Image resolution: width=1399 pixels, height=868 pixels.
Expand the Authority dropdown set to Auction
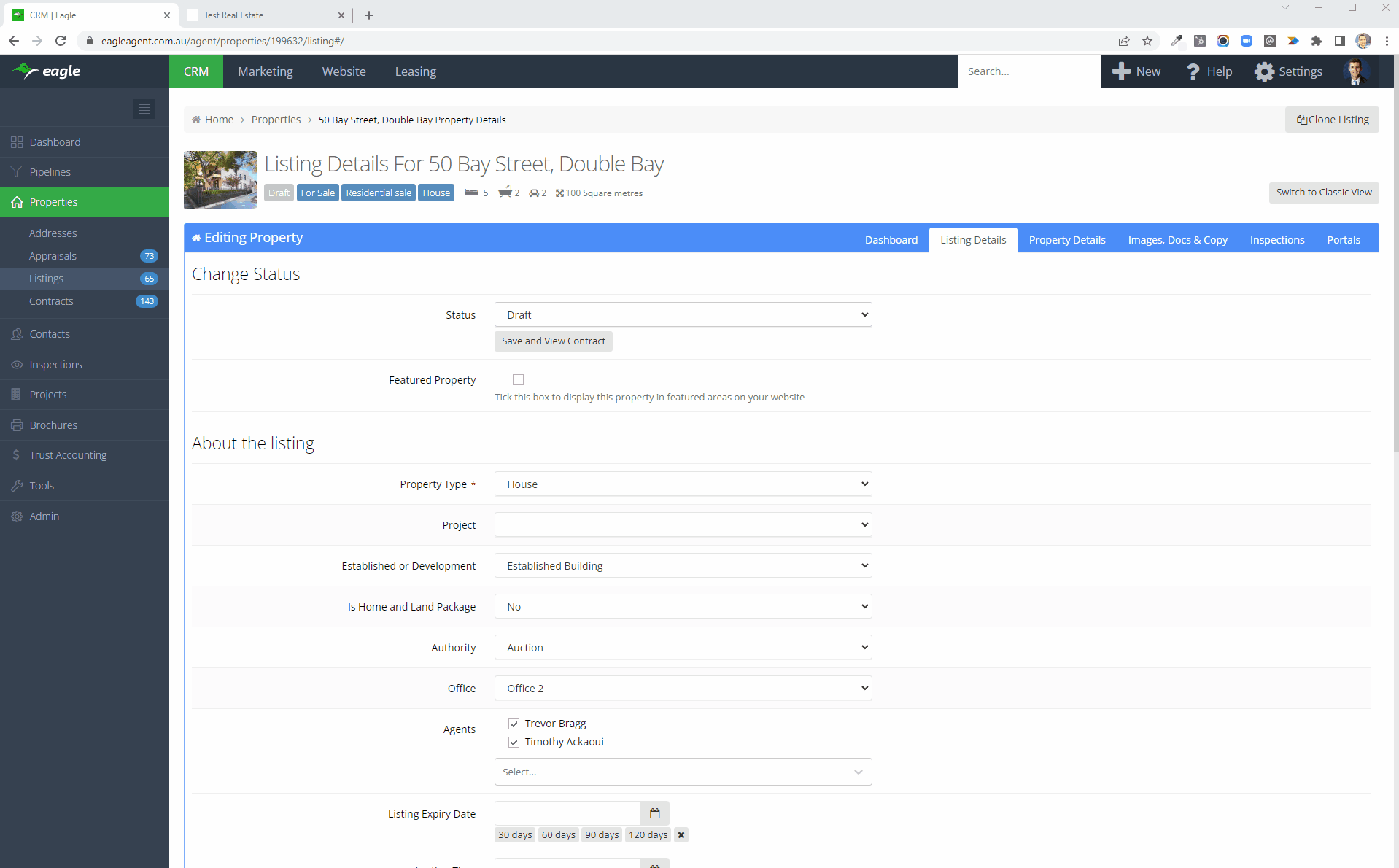click(x=683, y=648)
